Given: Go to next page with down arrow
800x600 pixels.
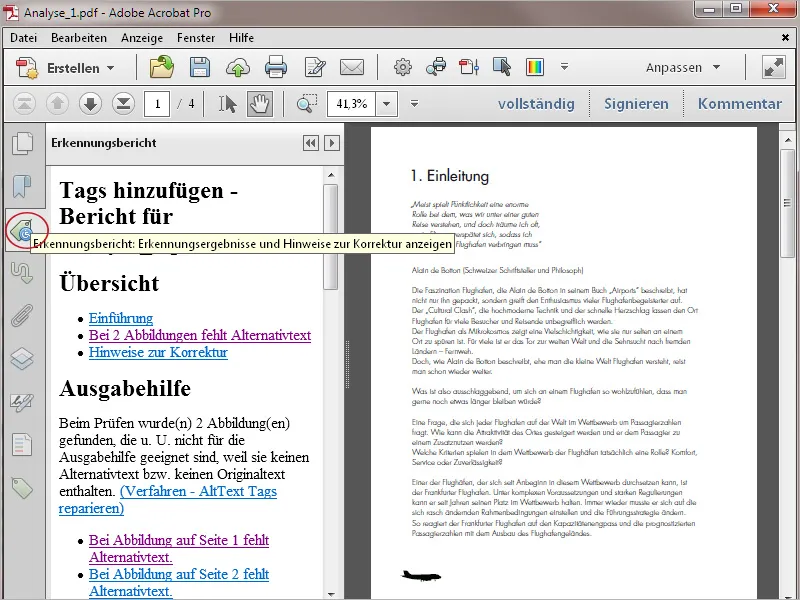Looking at the screenshot, I should click(x=90, y=104).
